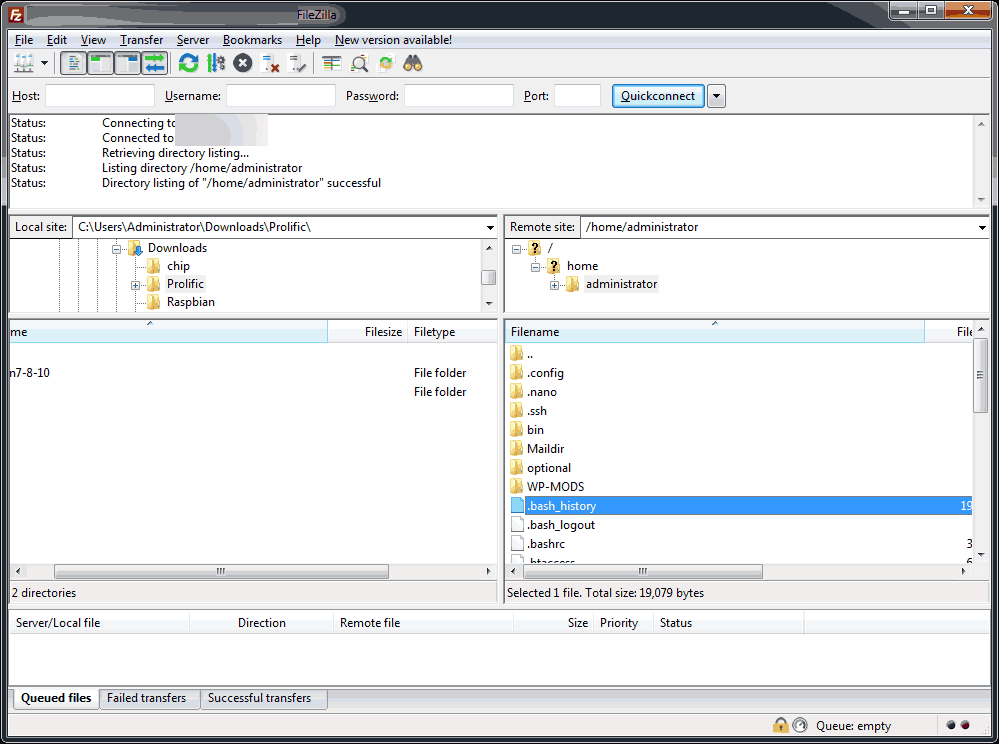The width and height of the screenshot is (999, 744).
Task: Collapse the remote home node
Action: [x=535, y=267]
